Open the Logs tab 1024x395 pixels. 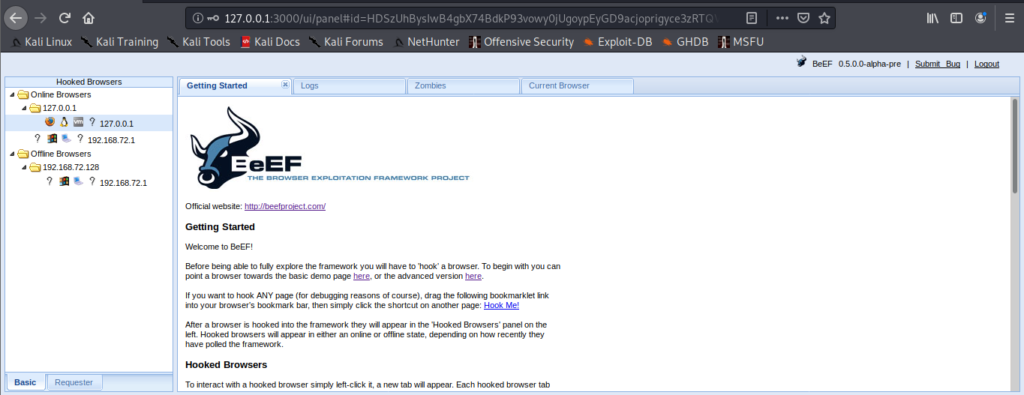[349, 86]
